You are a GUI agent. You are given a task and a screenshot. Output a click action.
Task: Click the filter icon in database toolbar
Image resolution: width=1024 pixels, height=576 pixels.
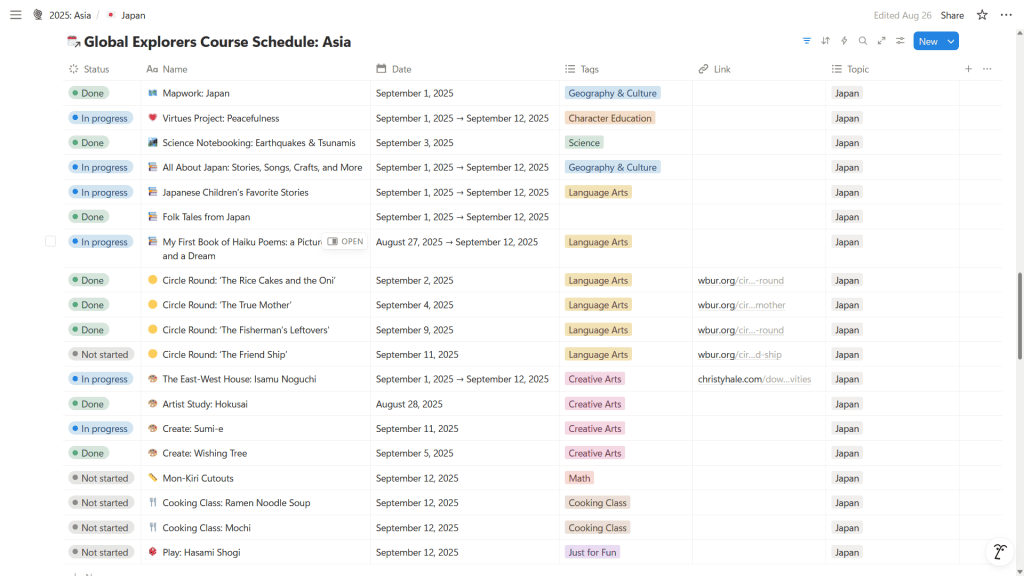point(806,41)
